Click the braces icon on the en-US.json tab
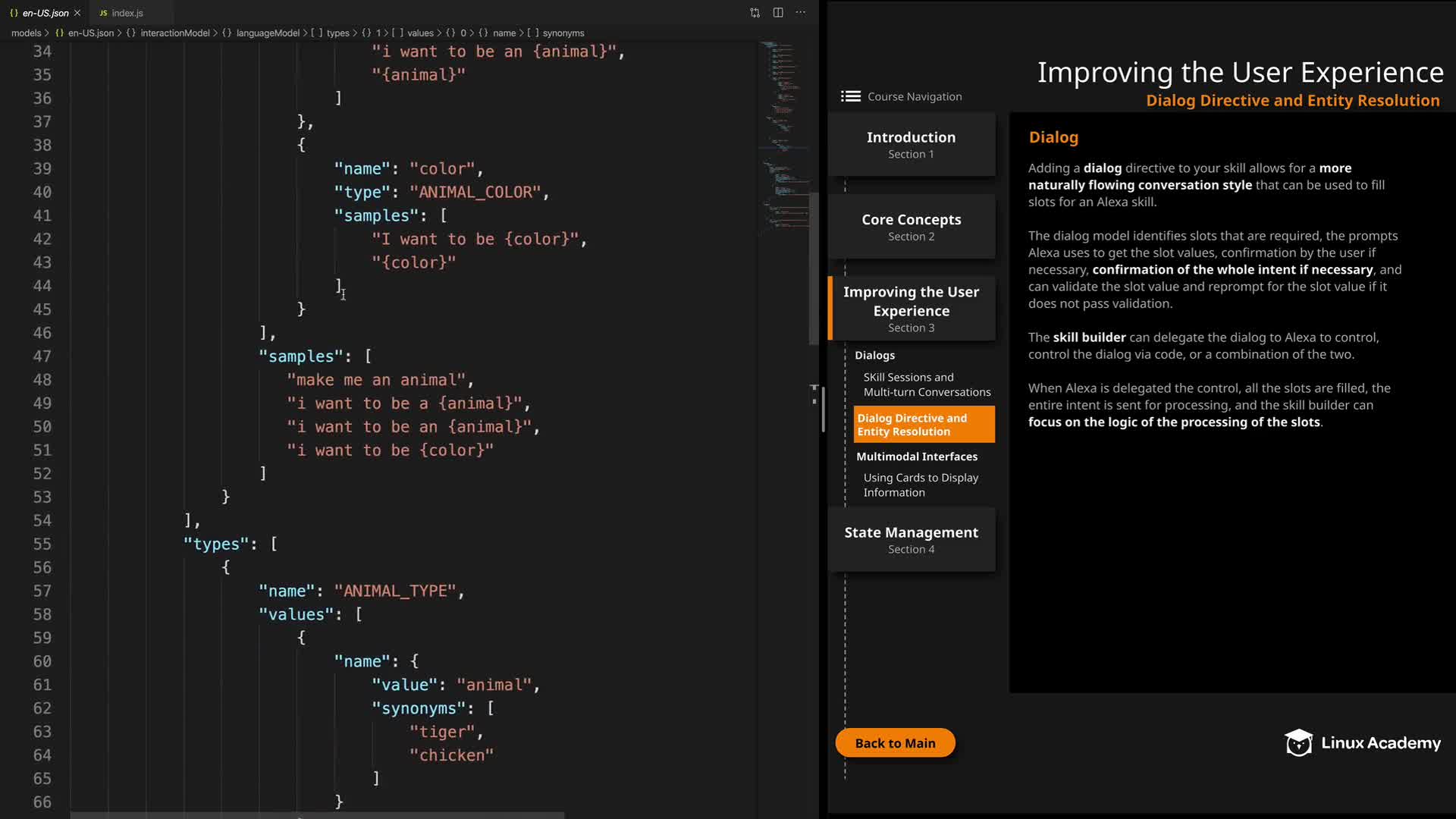The image size is (1456, 819). 14,13
